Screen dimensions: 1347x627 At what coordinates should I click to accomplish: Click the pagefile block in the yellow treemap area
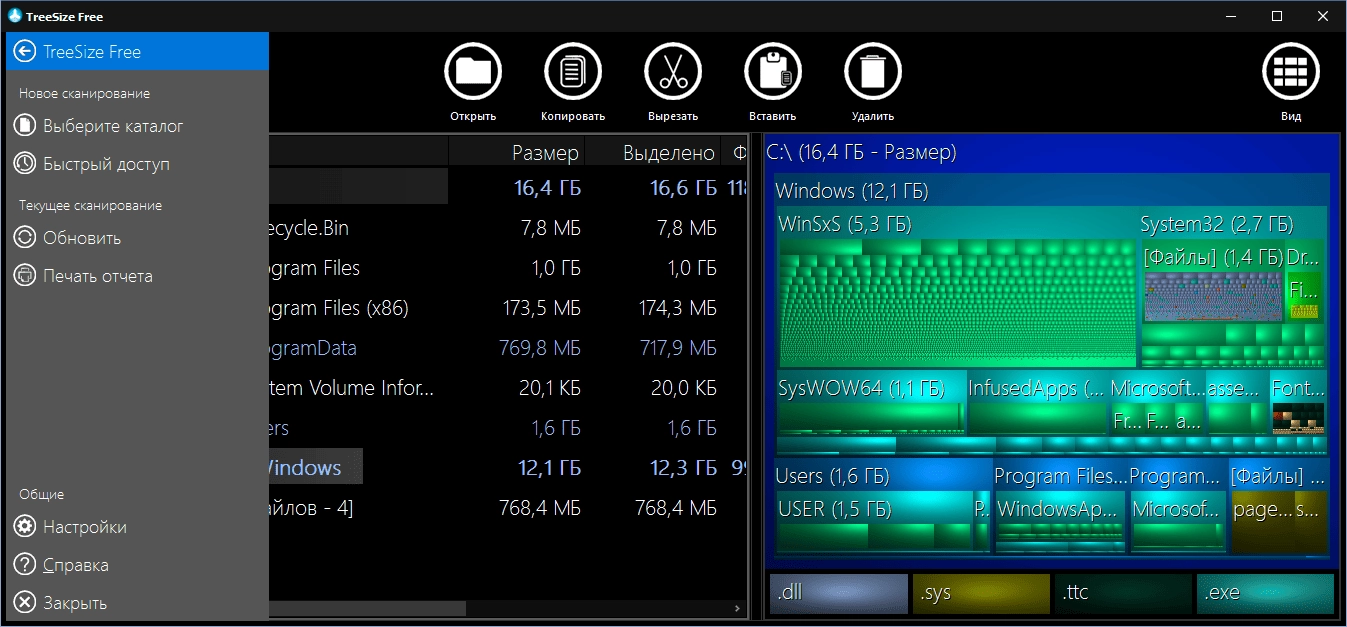tap(1262, 521)
